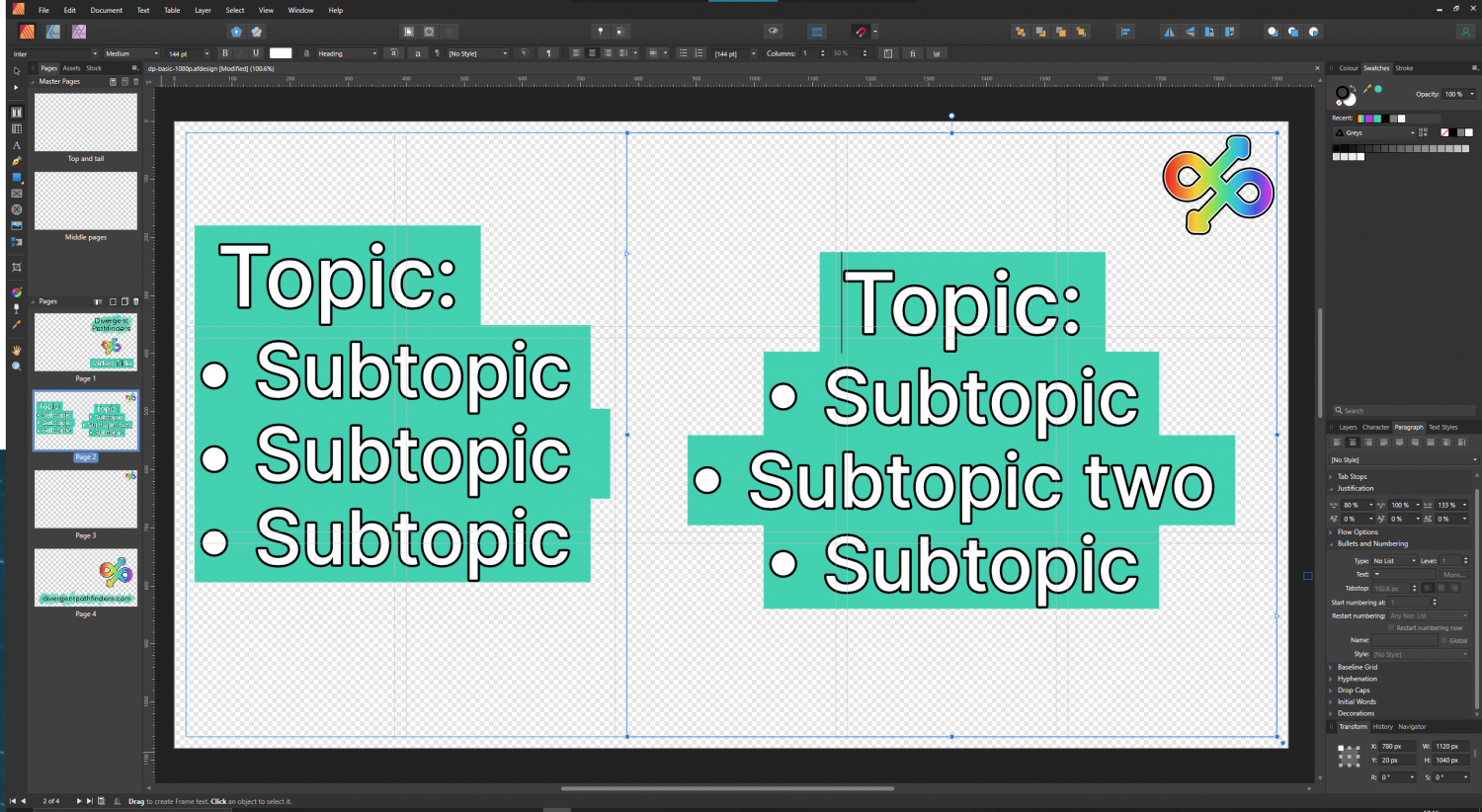Open the Type dropdown in Bullets and Numbering
This screenshot has width=1482, height=812.
1393,560
